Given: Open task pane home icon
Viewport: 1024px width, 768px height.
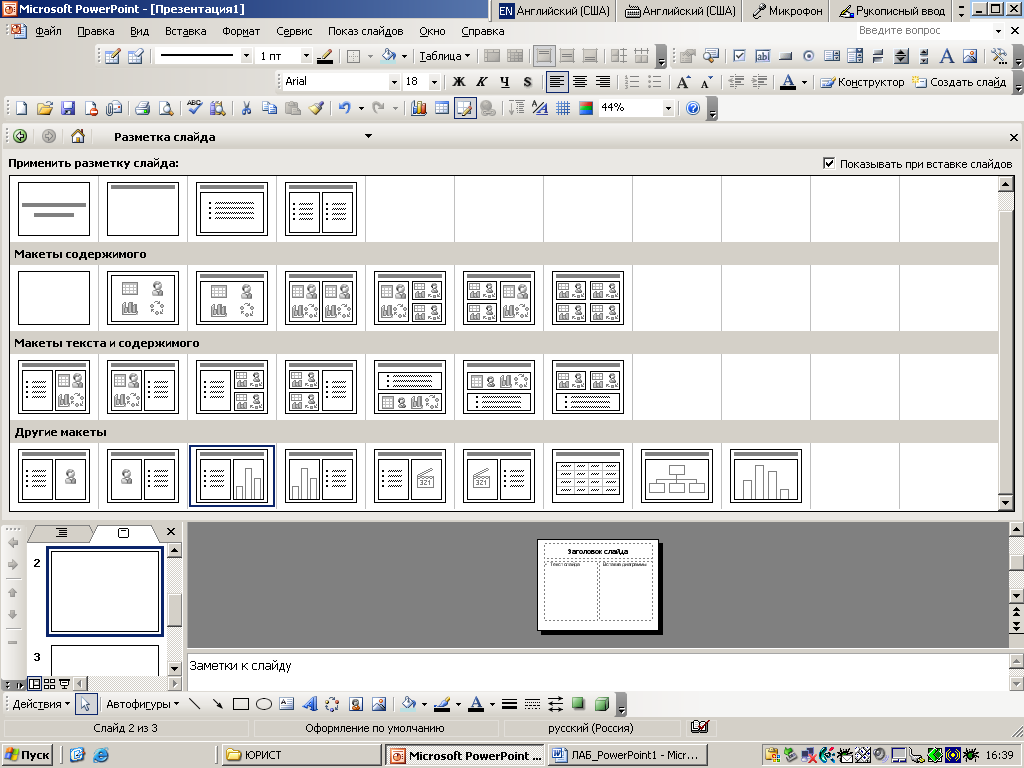Looking at the screenshot, I should (78, 136).
